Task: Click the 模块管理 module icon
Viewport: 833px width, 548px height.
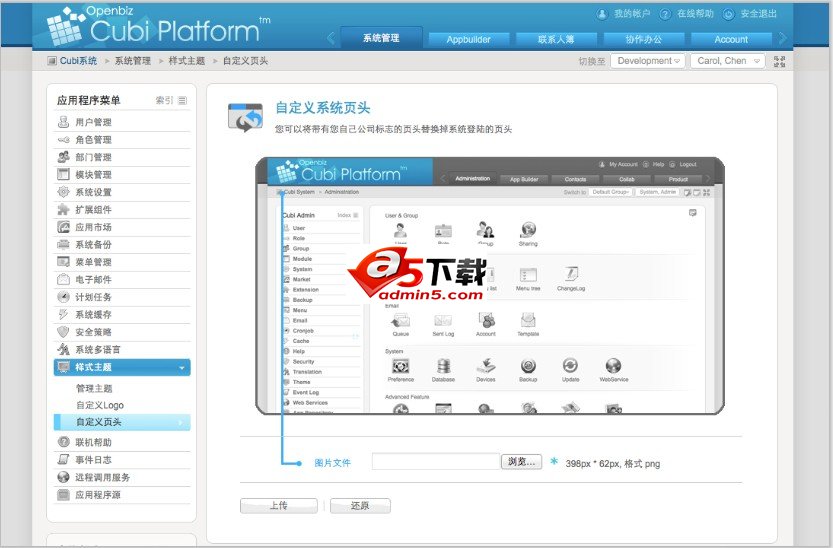Action: click(x=63, y=174)
